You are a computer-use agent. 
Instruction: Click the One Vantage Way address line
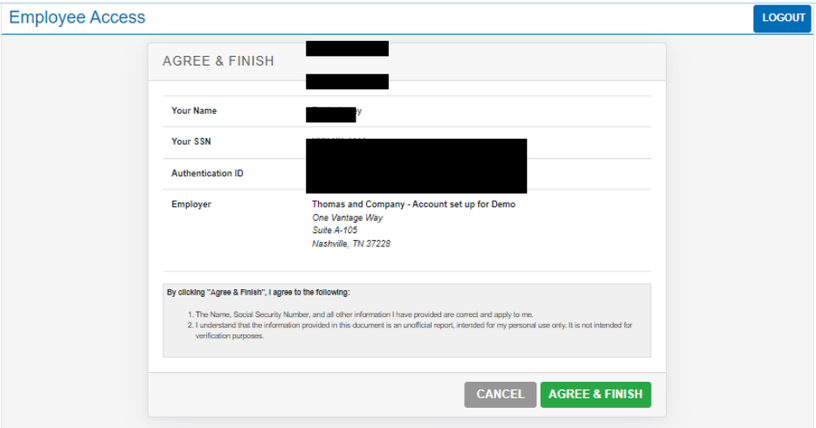click(347, 218)
